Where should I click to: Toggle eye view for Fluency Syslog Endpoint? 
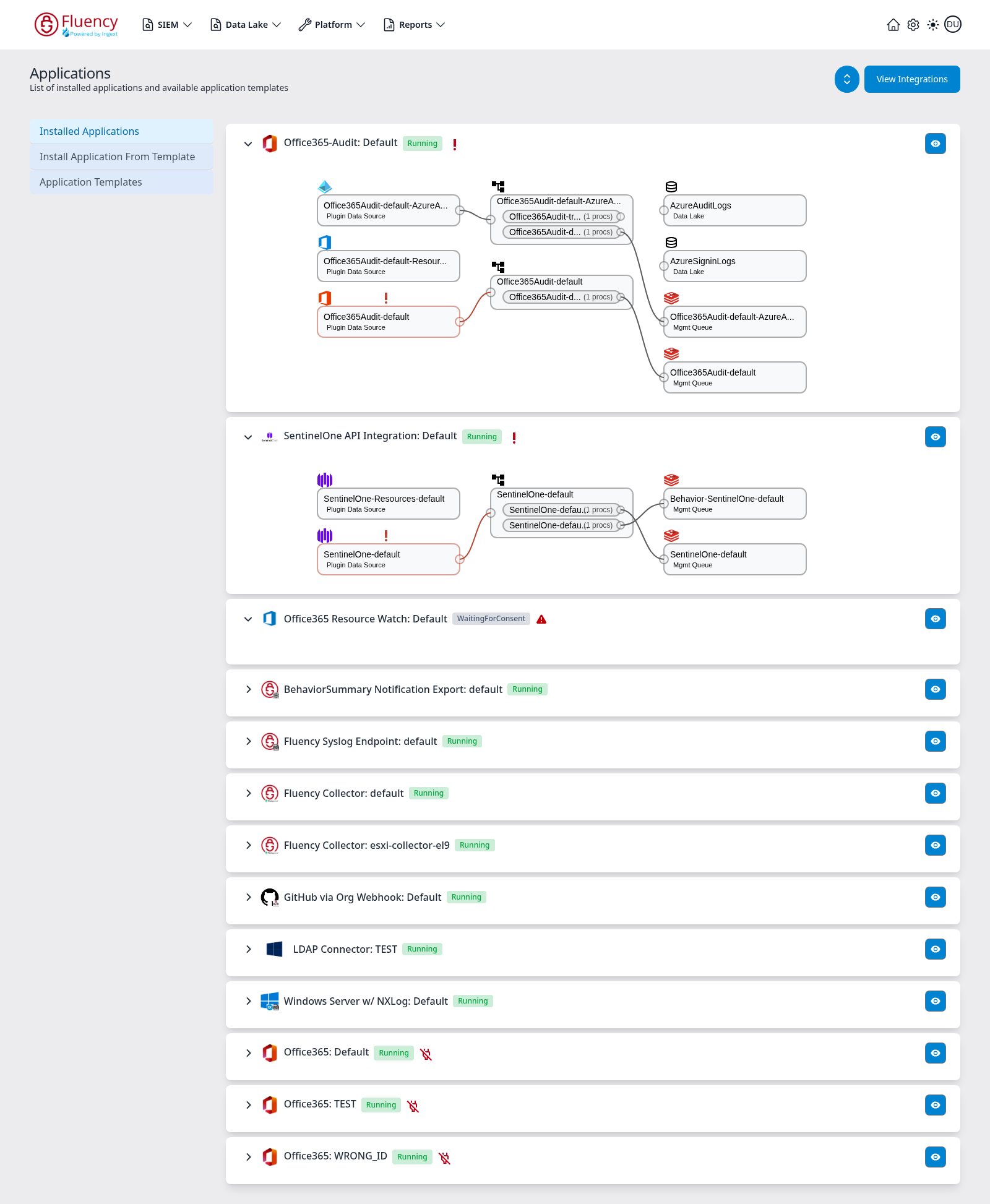click(x=936, y=741)
